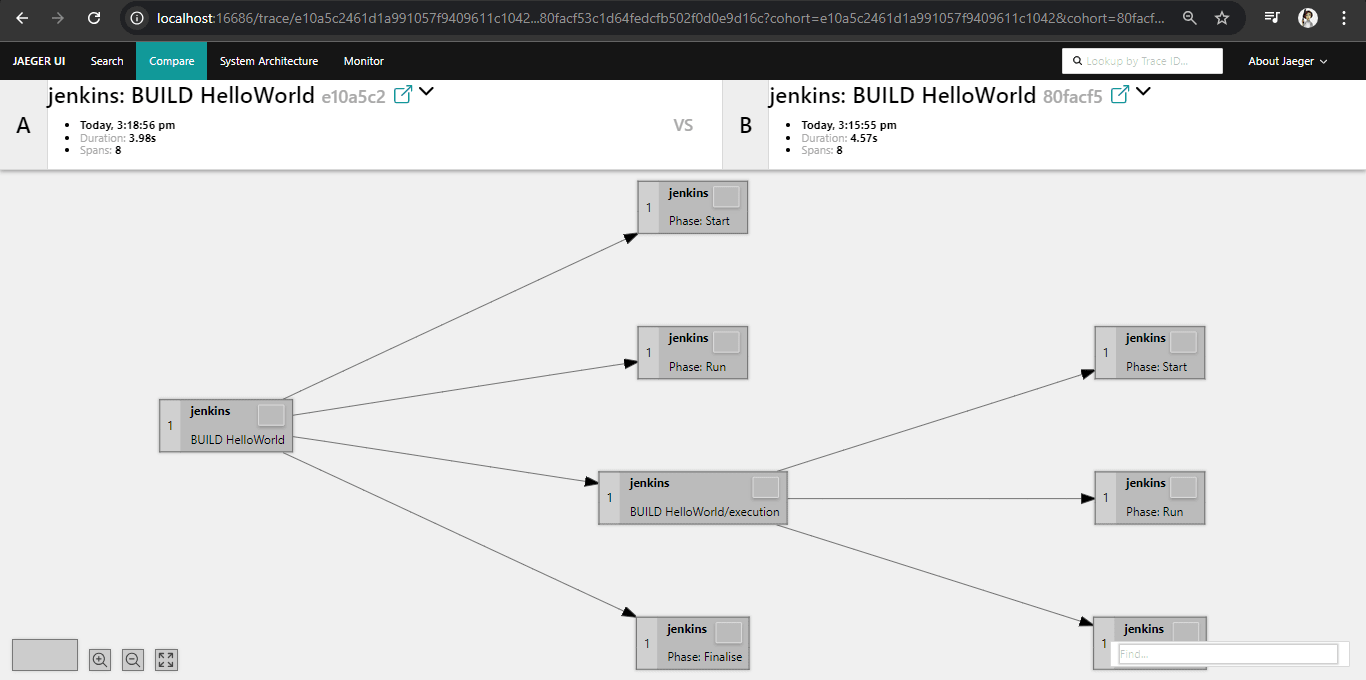Click the browser forward arrow
1366x680 pixels.
(58, 18)
